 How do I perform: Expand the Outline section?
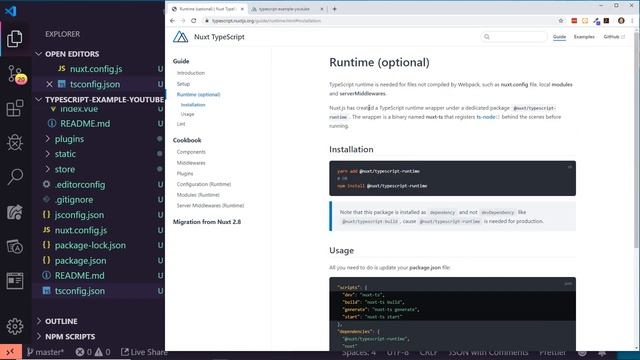pos(61,321)
